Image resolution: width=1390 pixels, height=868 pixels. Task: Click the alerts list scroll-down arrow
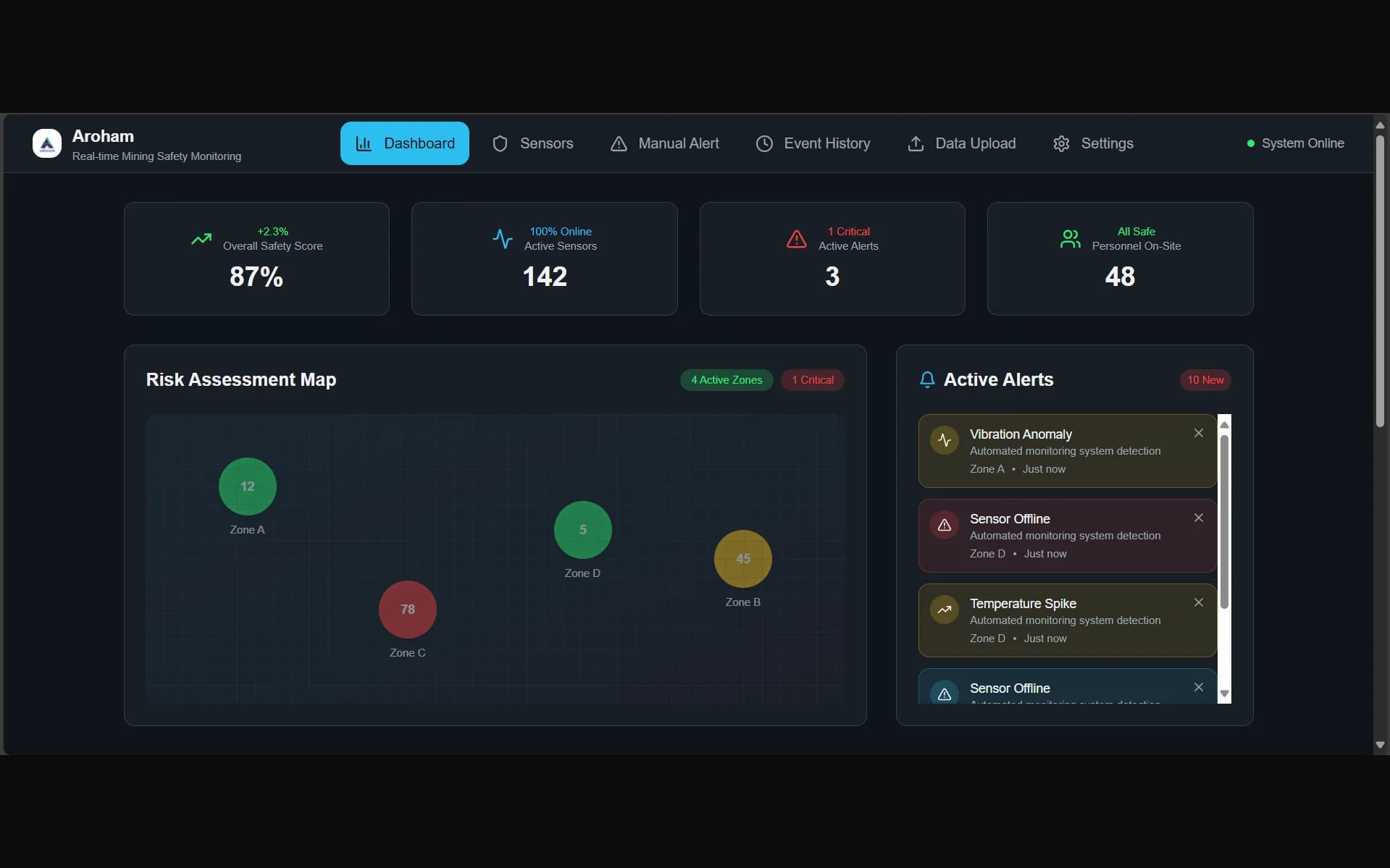click(x=1224, y=694)
